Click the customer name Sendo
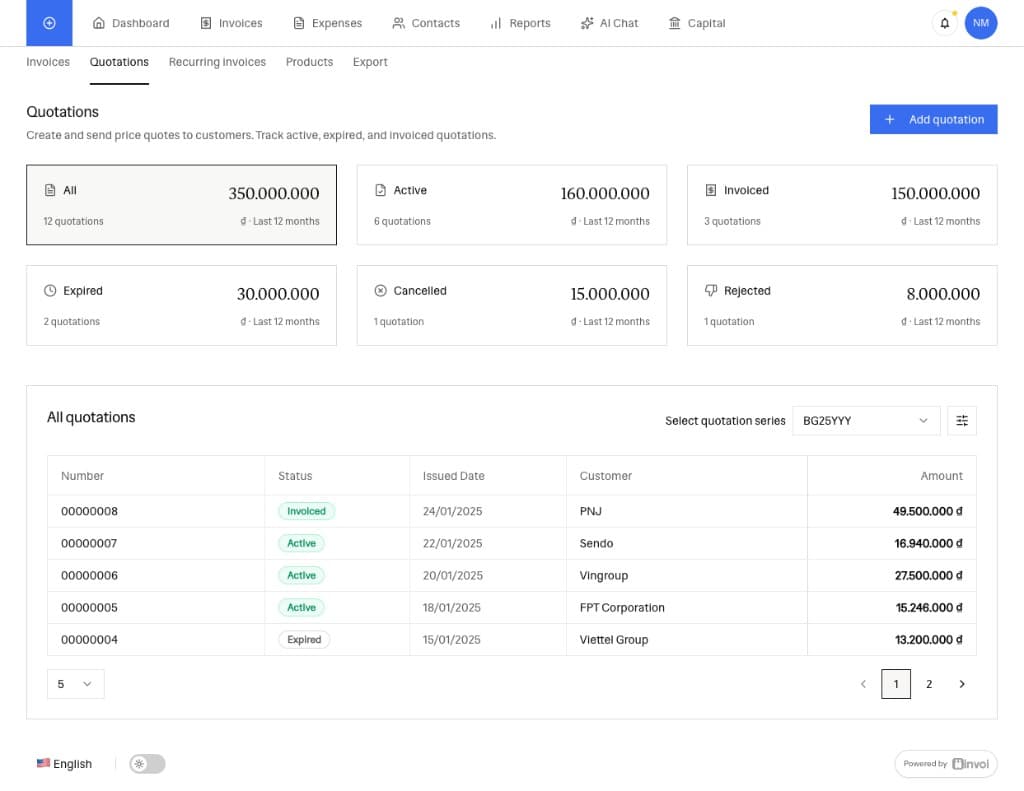The height and width of the screenshot is (791, 1024). (x=596, y=543)
